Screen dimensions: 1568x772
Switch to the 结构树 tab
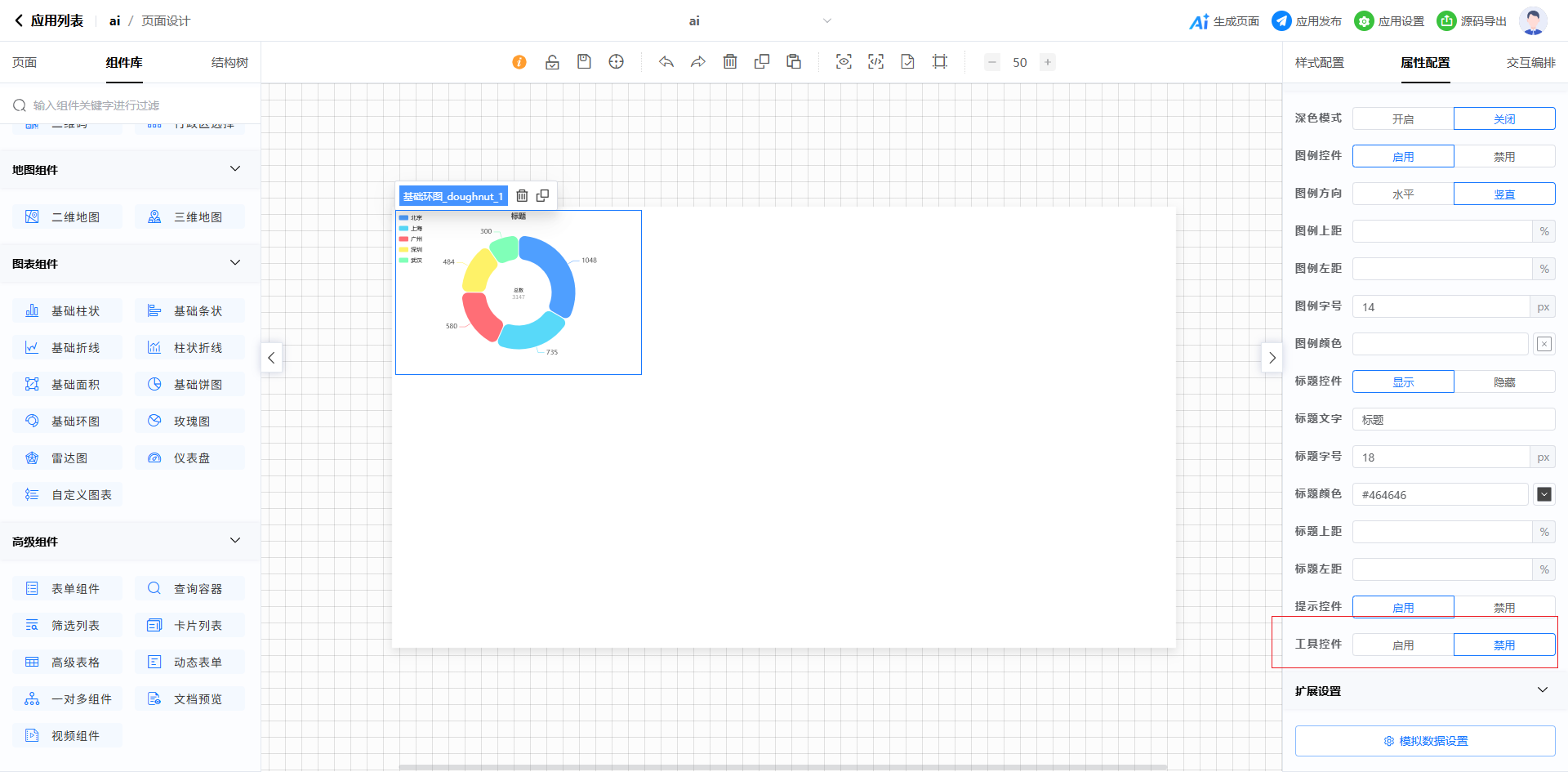click(229, 63)
